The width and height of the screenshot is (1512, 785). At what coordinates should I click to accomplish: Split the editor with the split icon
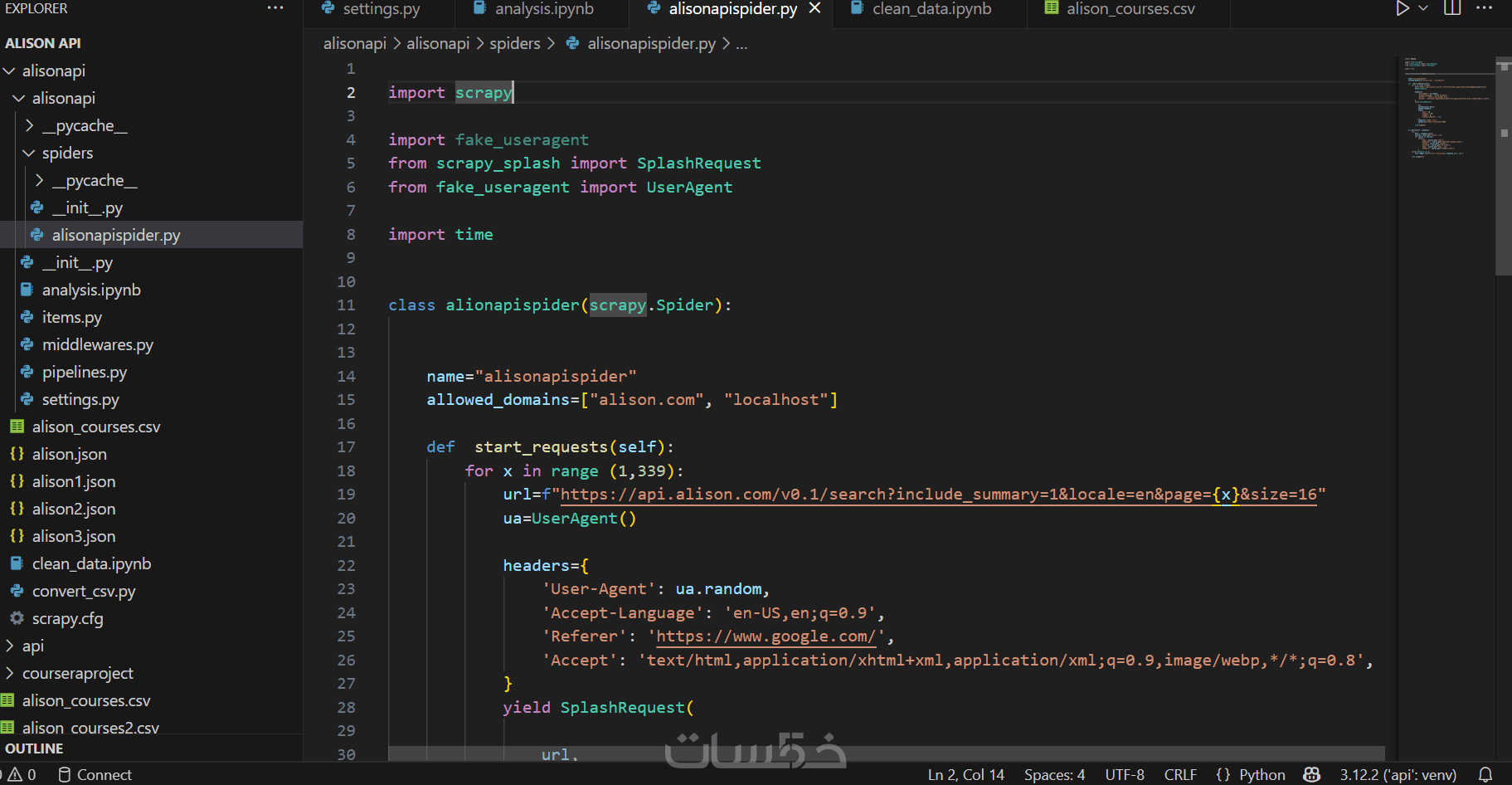click(1452, 8)
